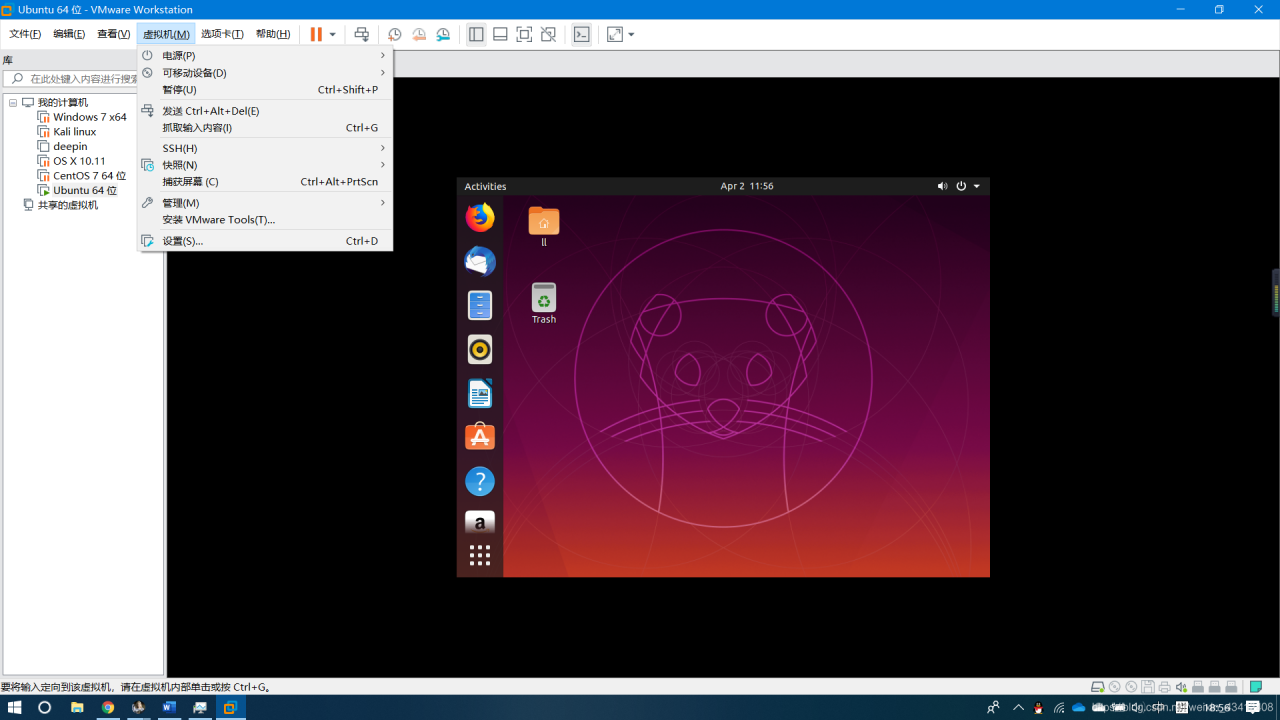
Task: Select Ubuntu 64 位 in the library
Action: pos(85,190)
